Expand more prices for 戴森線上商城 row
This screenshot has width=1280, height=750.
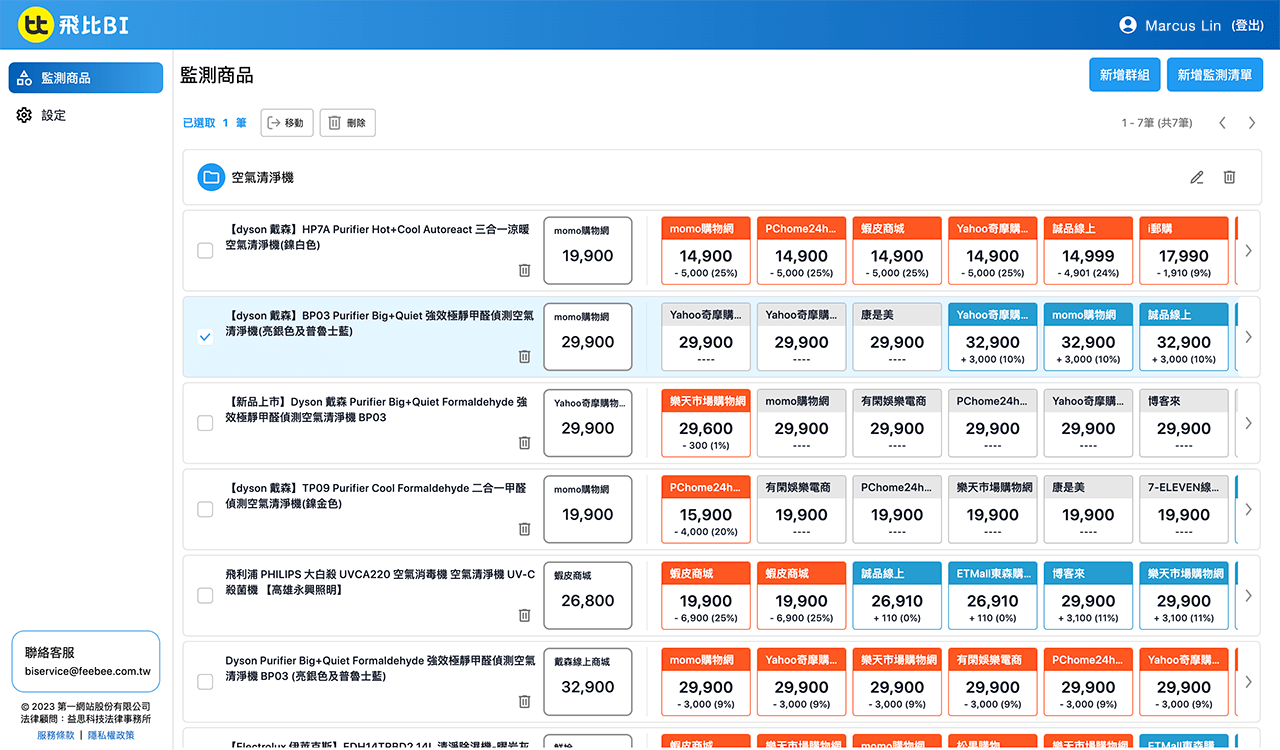(1248, 682)
